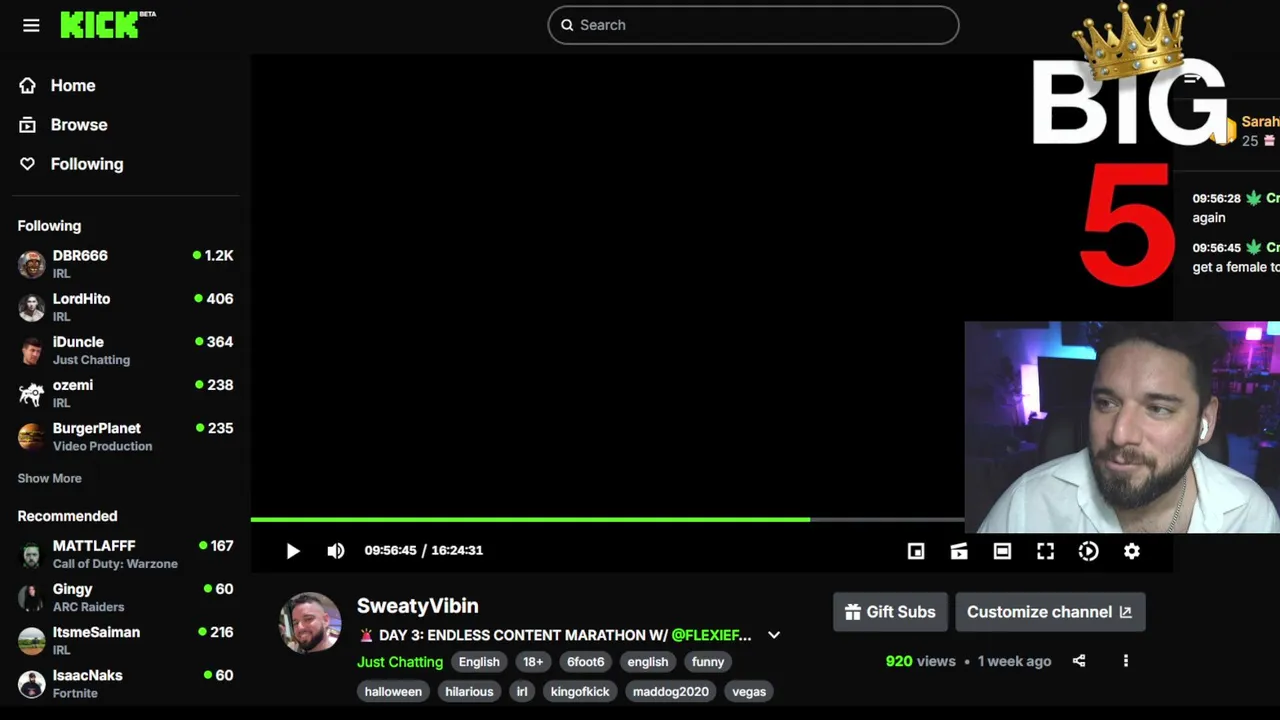
Task: Open Customize channel link
Action: click(1050, 612)
